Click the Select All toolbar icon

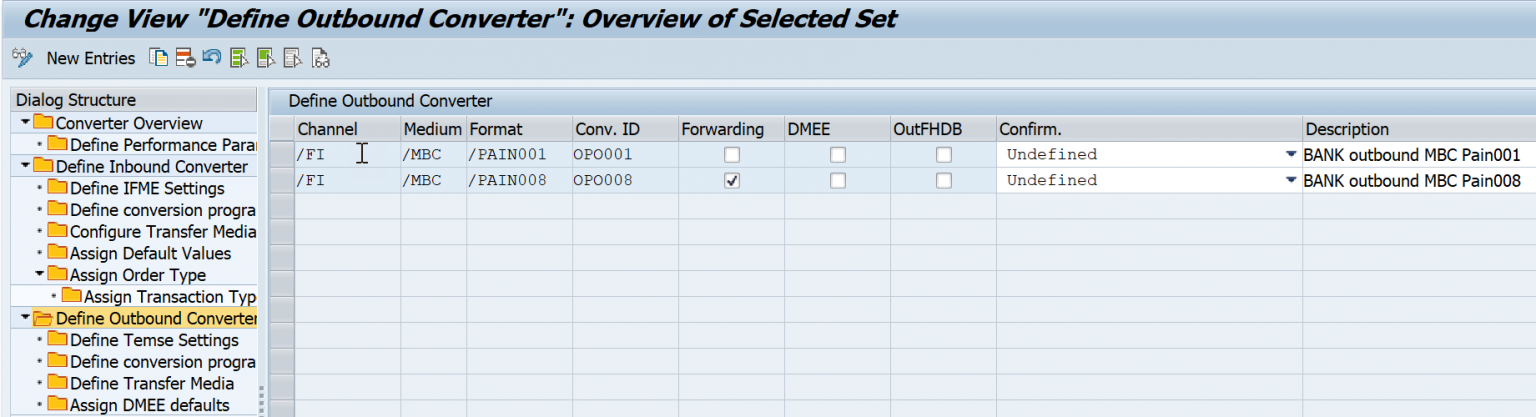coord(239,58)
